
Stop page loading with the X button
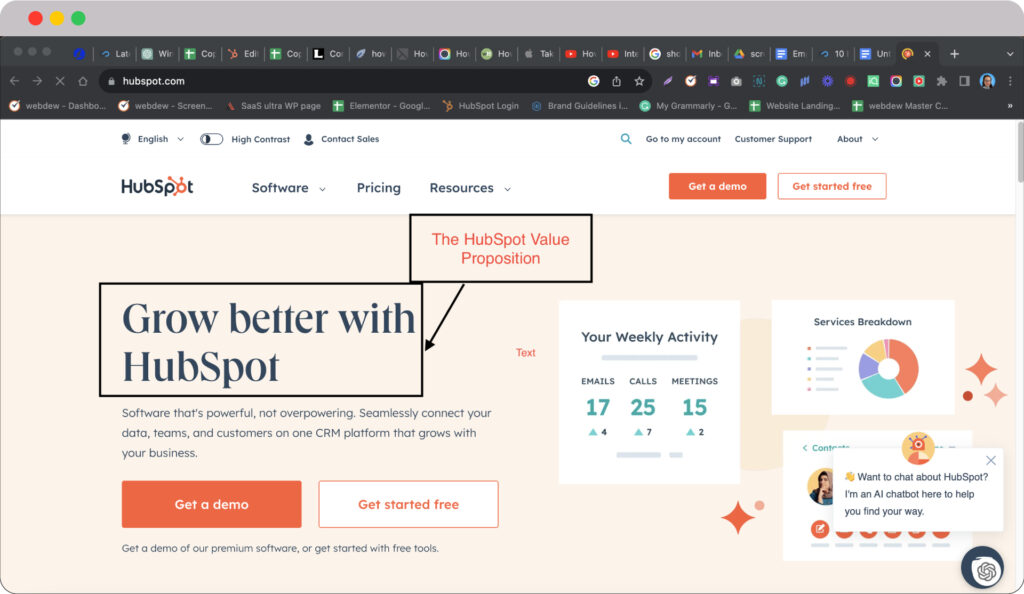tap(60, 81)
